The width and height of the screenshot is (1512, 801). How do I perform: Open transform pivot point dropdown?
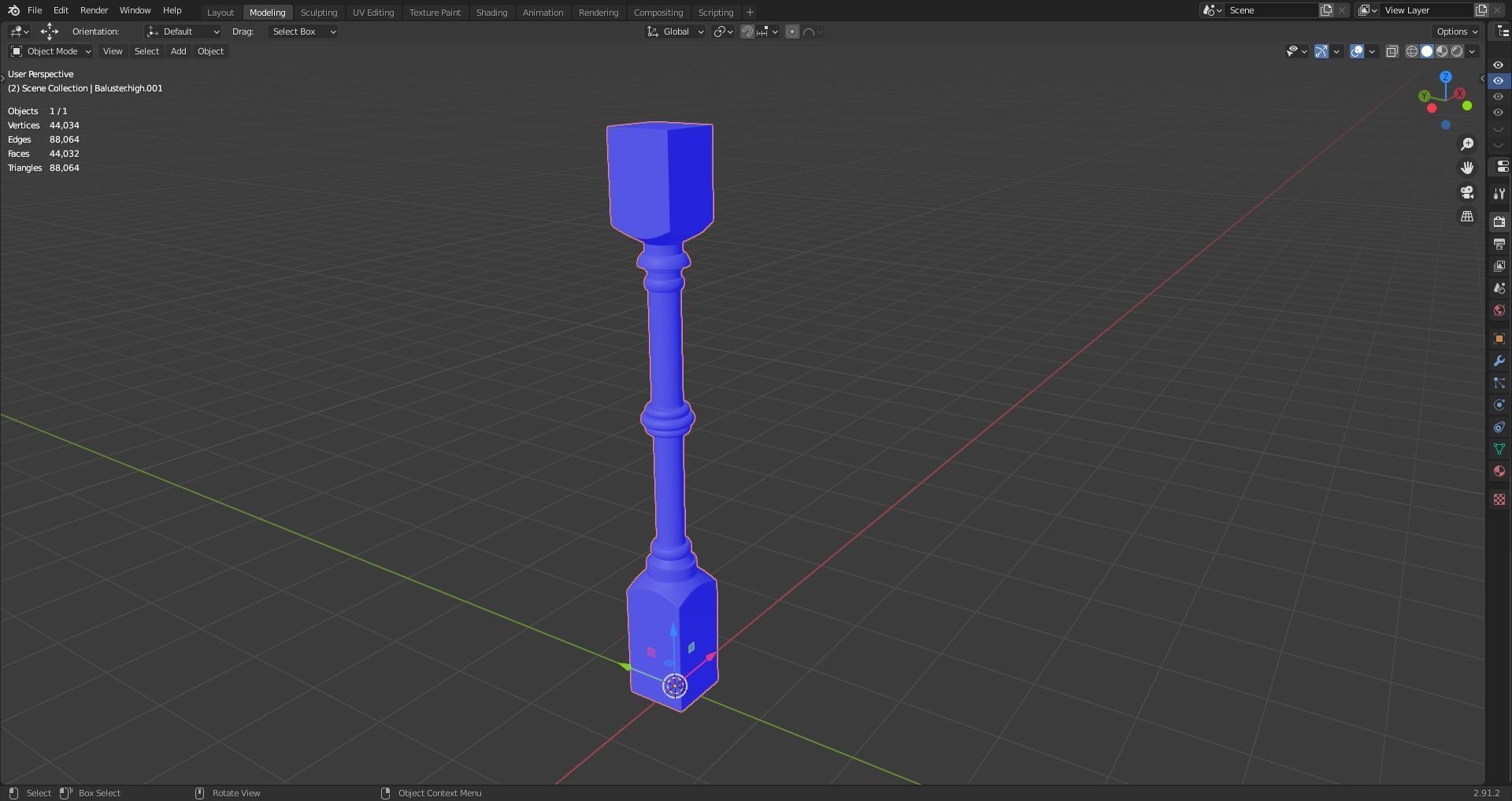coord(723,32)
